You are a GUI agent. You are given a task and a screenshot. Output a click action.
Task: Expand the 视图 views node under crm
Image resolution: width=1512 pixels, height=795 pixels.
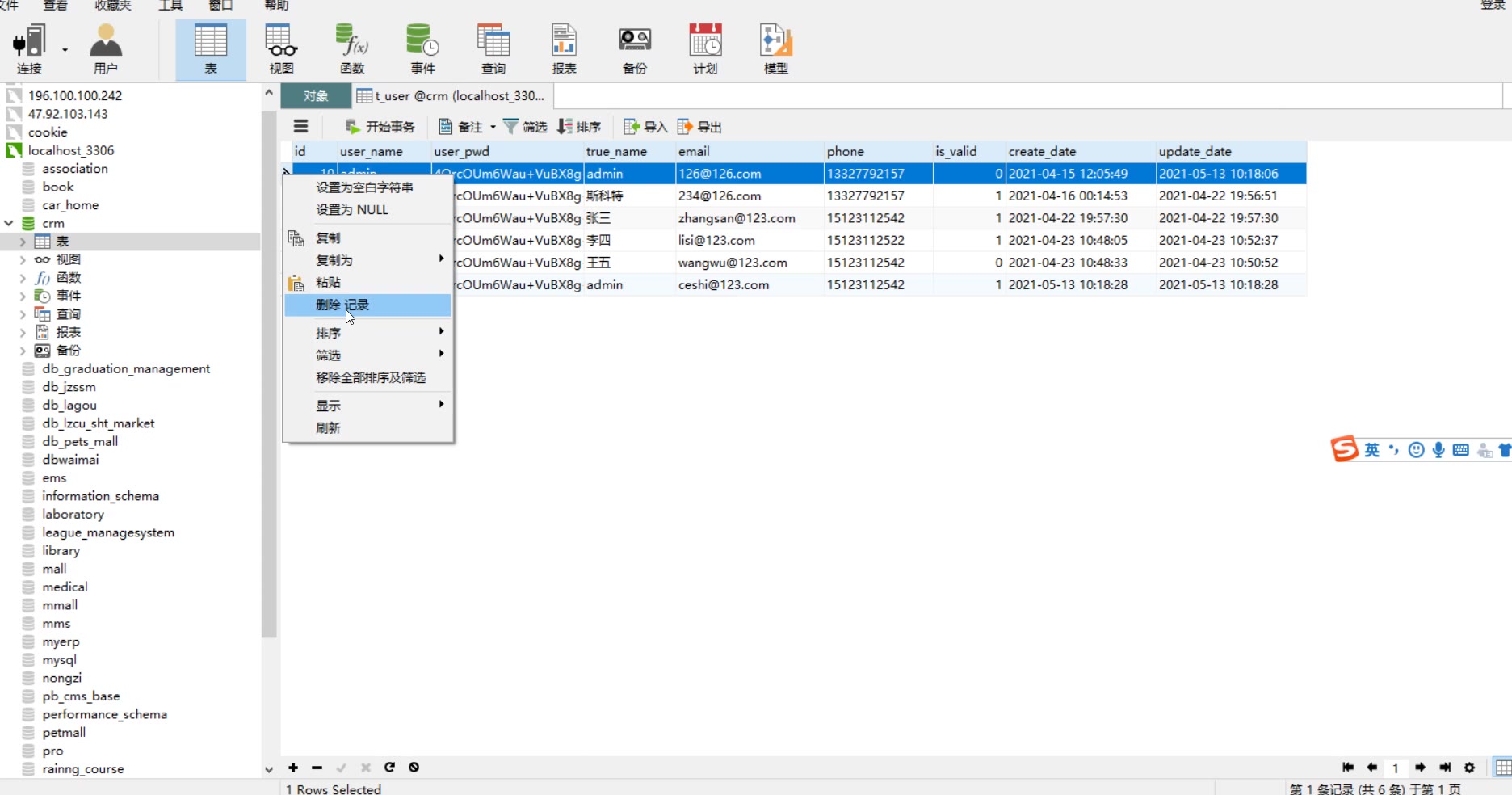(23, 259)
